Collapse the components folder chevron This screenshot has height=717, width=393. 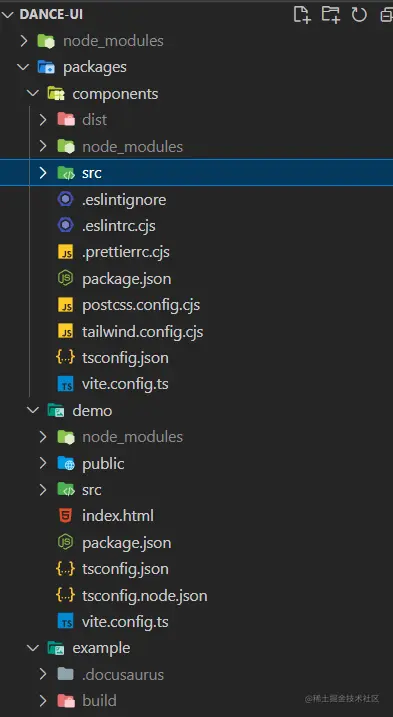tap(33, 94)
